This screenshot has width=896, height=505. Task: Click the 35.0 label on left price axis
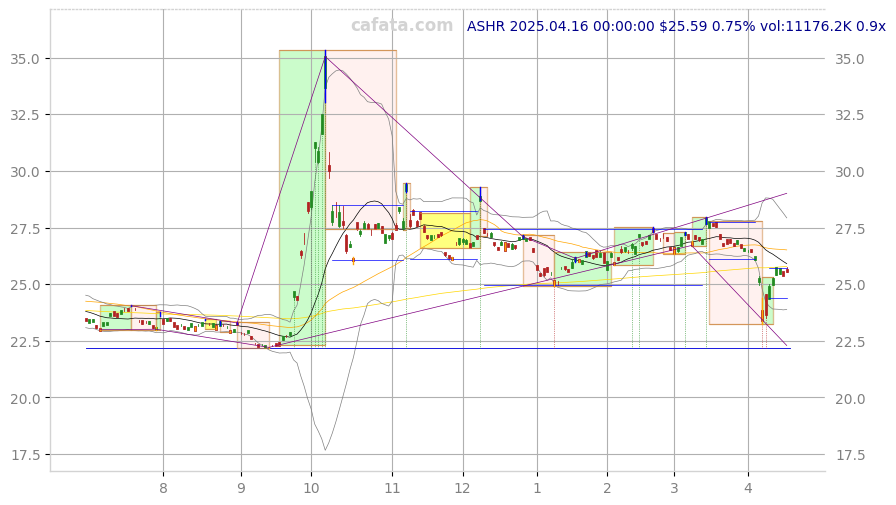[25, 59]
